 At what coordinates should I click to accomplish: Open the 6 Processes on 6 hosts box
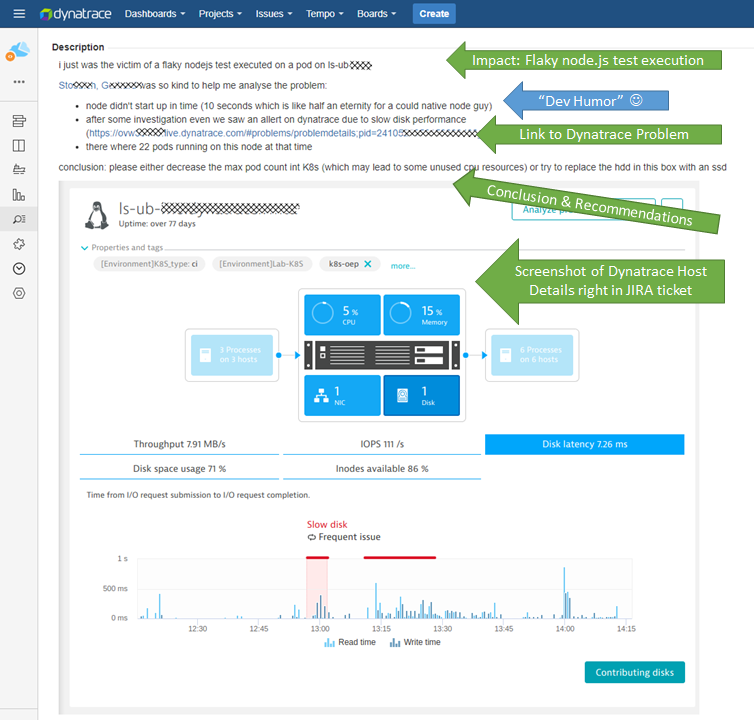click(532, 355)
